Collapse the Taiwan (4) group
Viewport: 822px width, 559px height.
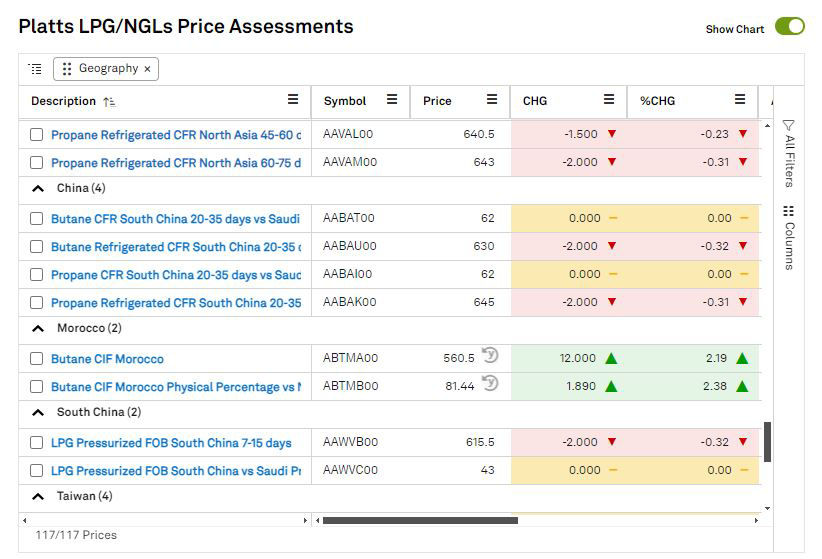click(x=38, y=496)
